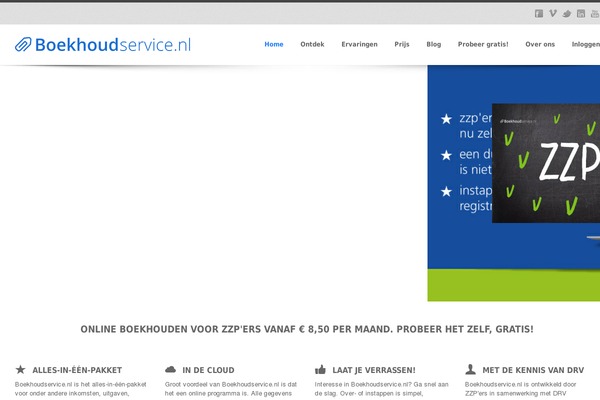Open the Ervaringen menu item
Image resolution: width=600 pixels, height=400 pixels.
pyautogui.click(x=359, y=44)
